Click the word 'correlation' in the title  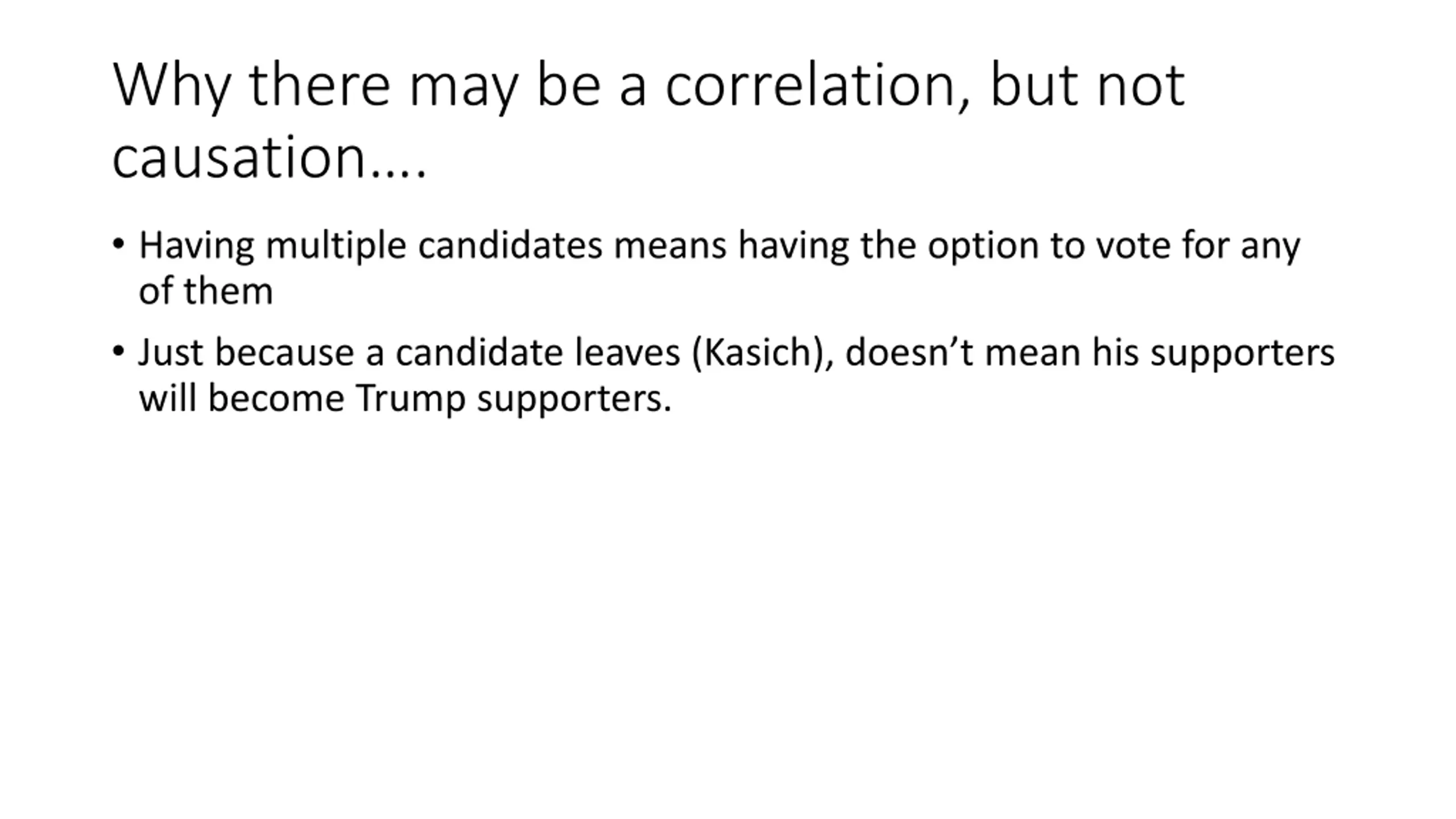pyautogui.click(x=812, y=85)
